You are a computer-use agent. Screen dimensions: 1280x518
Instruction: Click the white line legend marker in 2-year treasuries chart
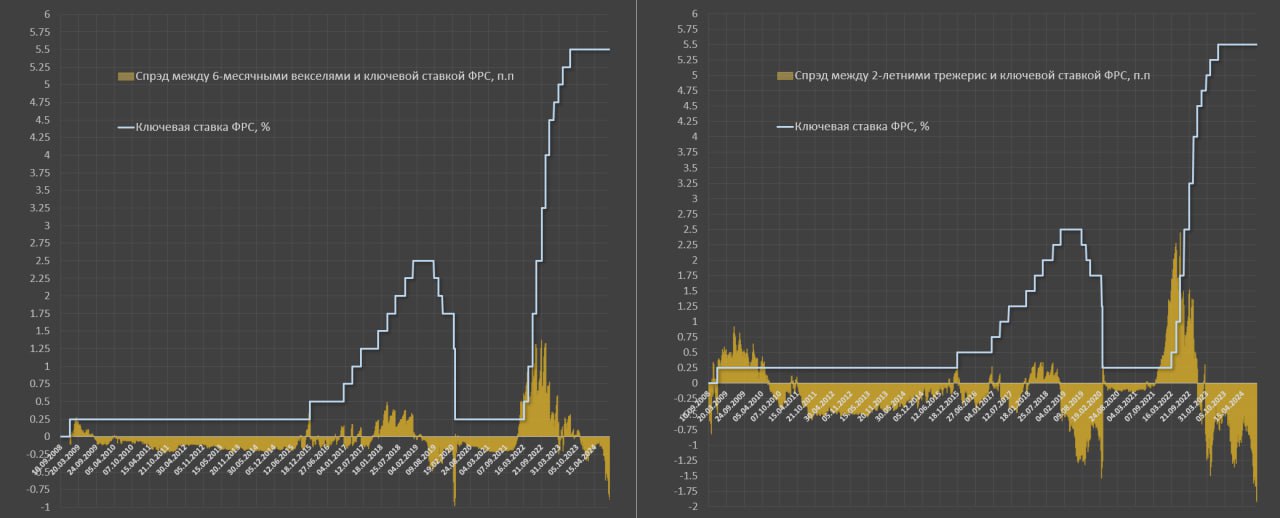pyautogui.click(x=784, y=126)
